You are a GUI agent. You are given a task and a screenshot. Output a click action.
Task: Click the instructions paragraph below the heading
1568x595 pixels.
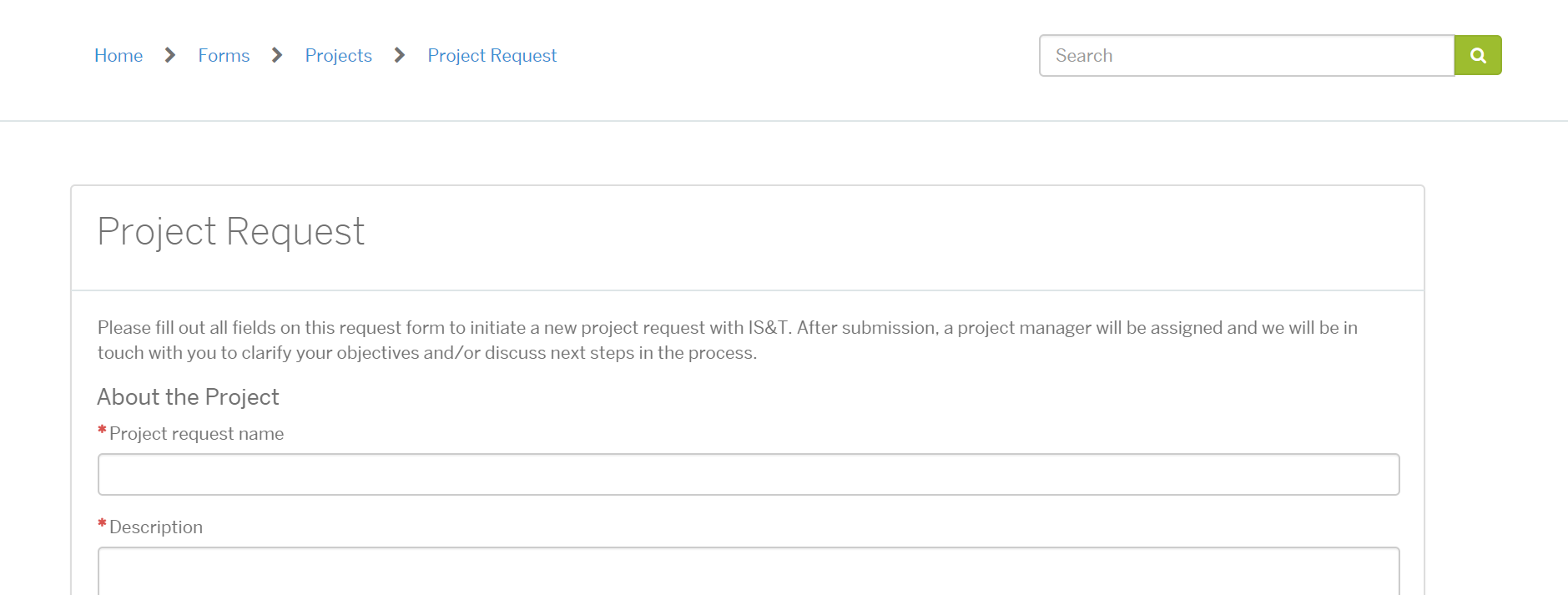coord(726,340)
